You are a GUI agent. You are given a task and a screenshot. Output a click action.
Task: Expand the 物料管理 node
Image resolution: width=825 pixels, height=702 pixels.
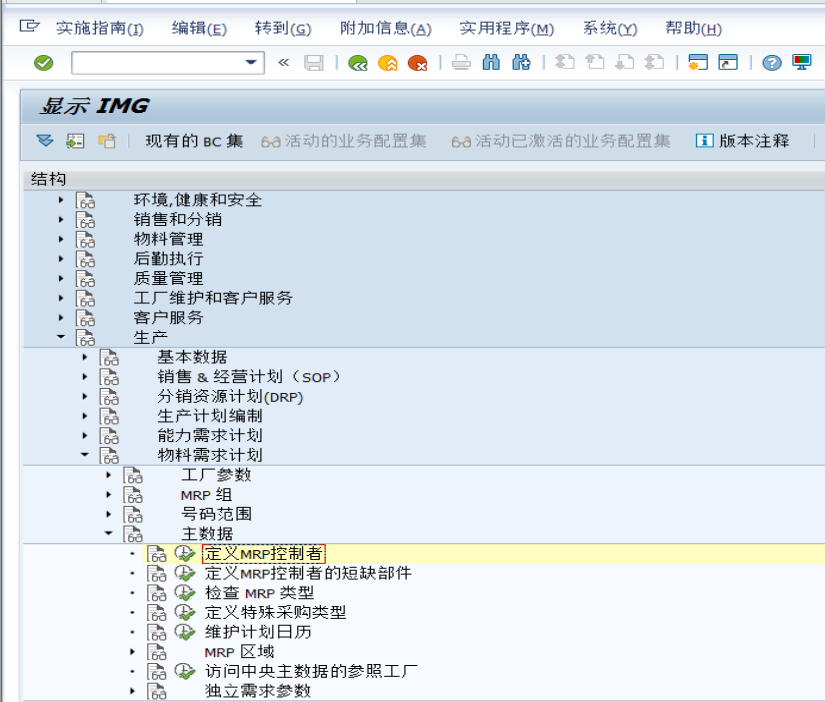coord(61,239)
